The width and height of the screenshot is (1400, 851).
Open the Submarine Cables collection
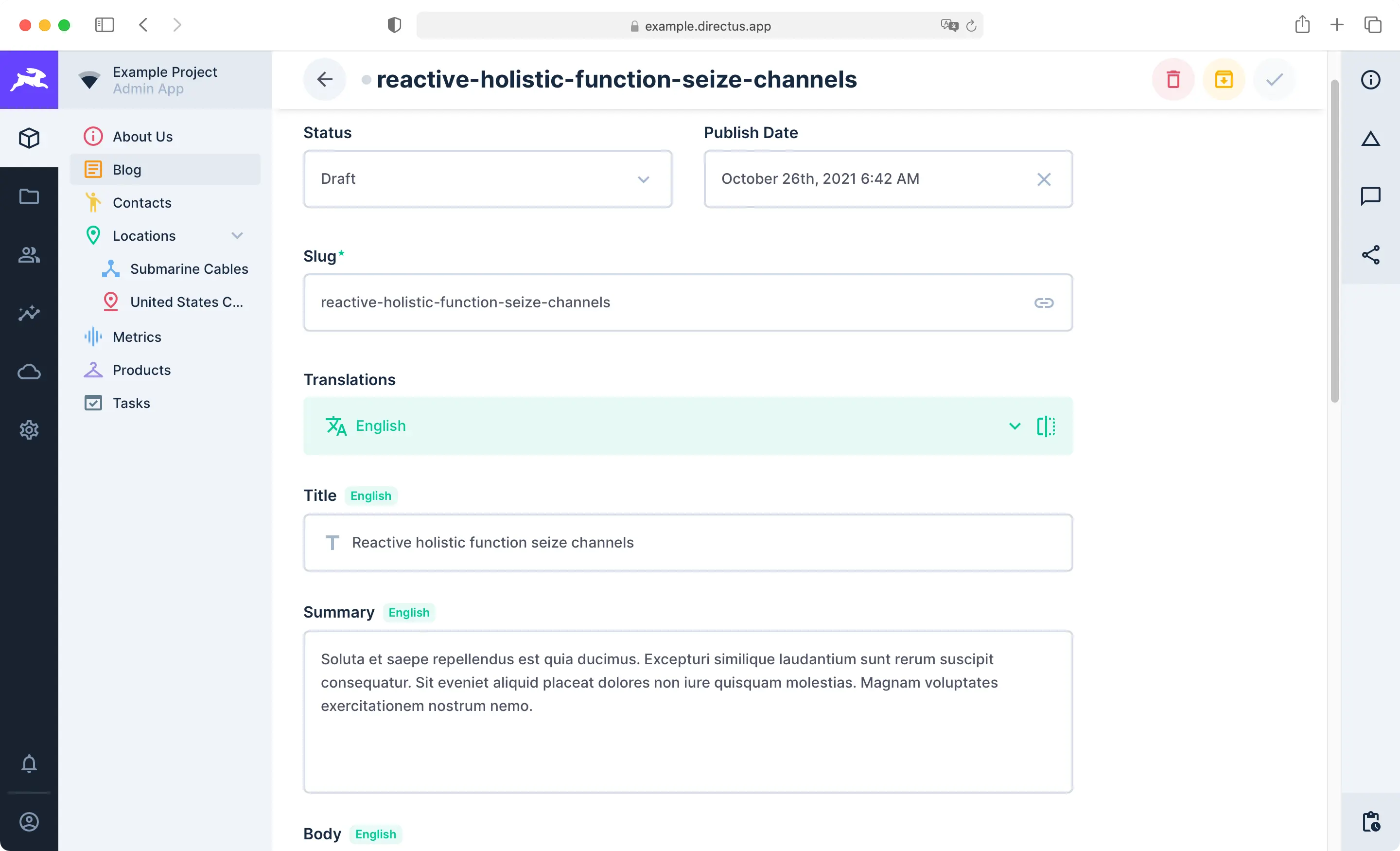189,268
